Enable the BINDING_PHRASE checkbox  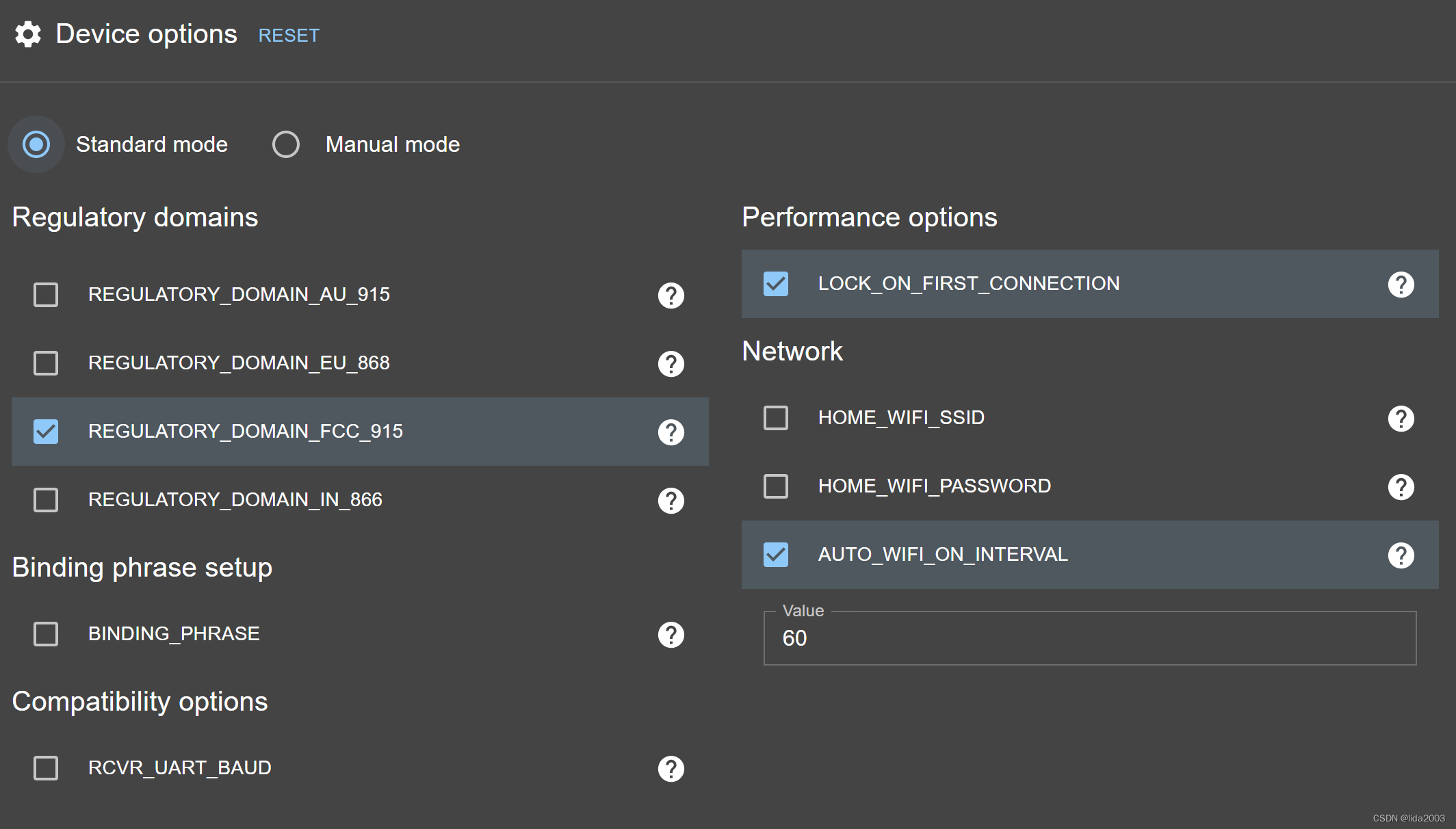click(46, 634)
